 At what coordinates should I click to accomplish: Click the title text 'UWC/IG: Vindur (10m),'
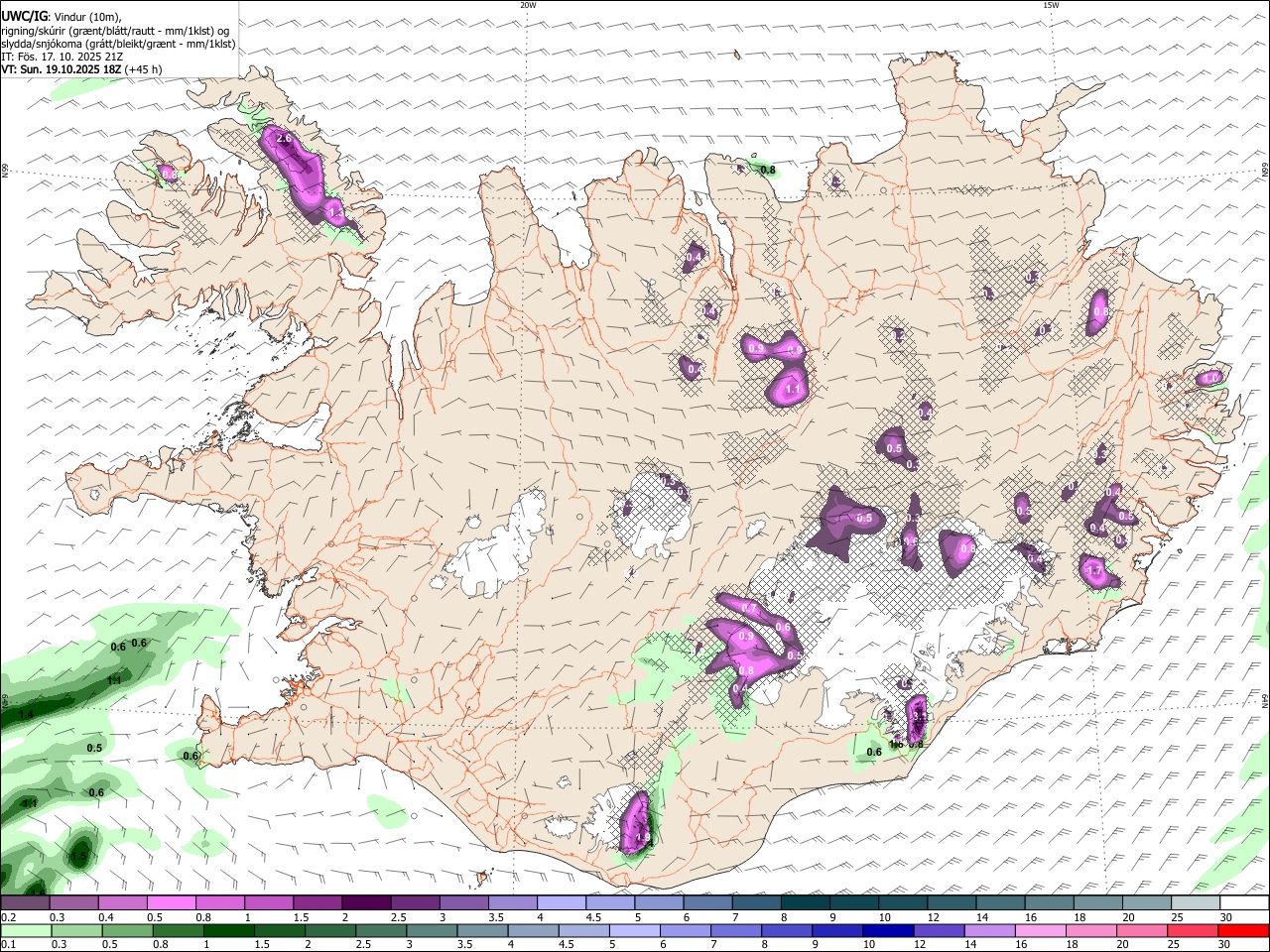63,17
